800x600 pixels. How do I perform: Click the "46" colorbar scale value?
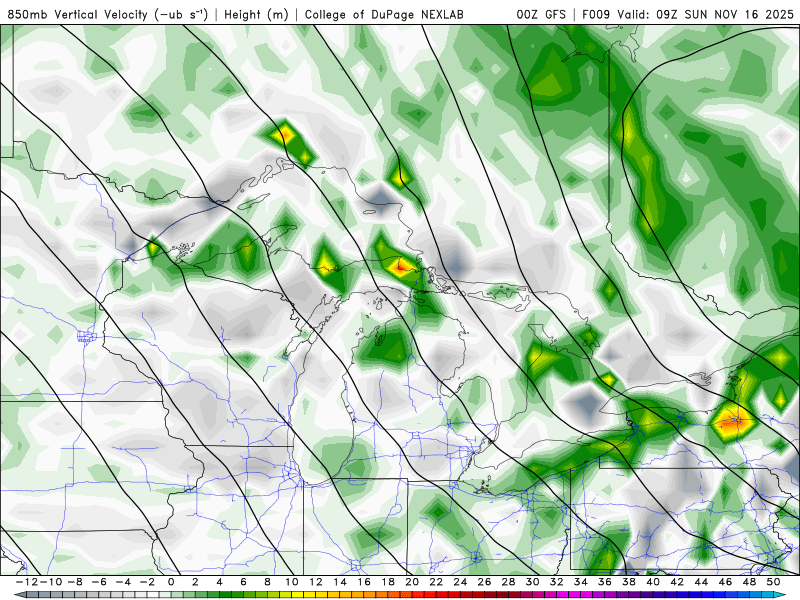tap(726, 582)
